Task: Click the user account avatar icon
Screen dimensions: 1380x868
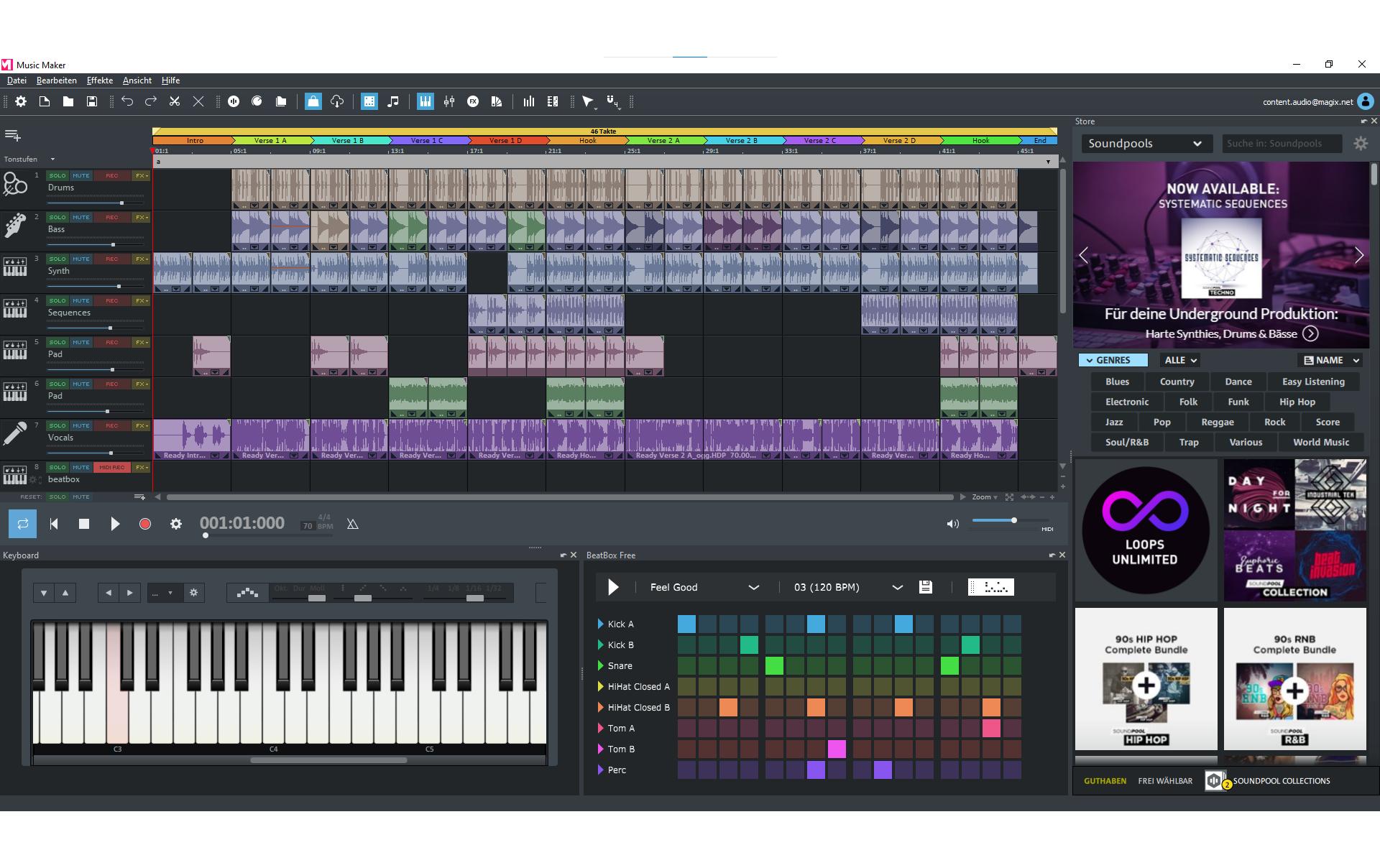Action: tap(1366, 102)
